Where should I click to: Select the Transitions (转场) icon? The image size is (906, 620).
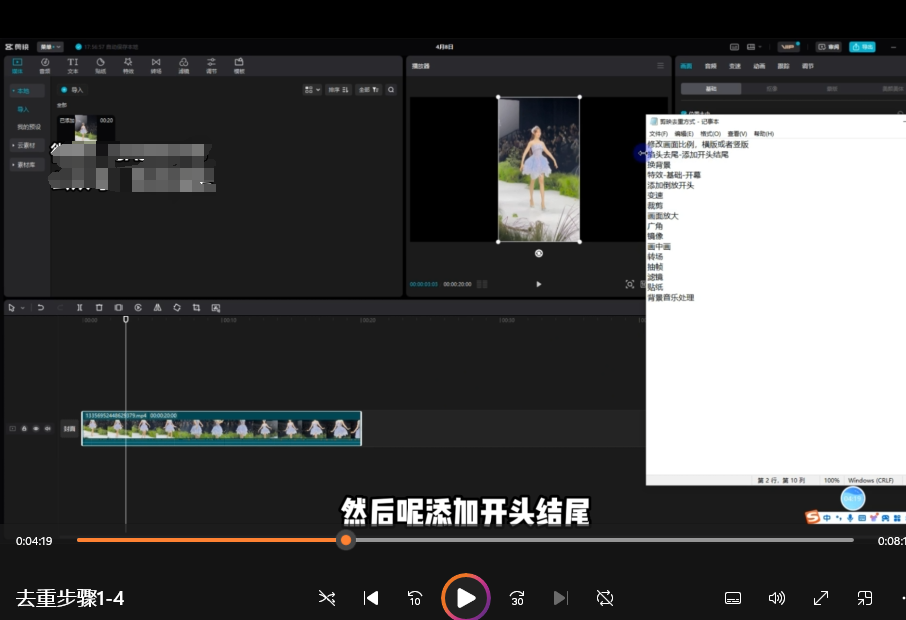(155, 66)
